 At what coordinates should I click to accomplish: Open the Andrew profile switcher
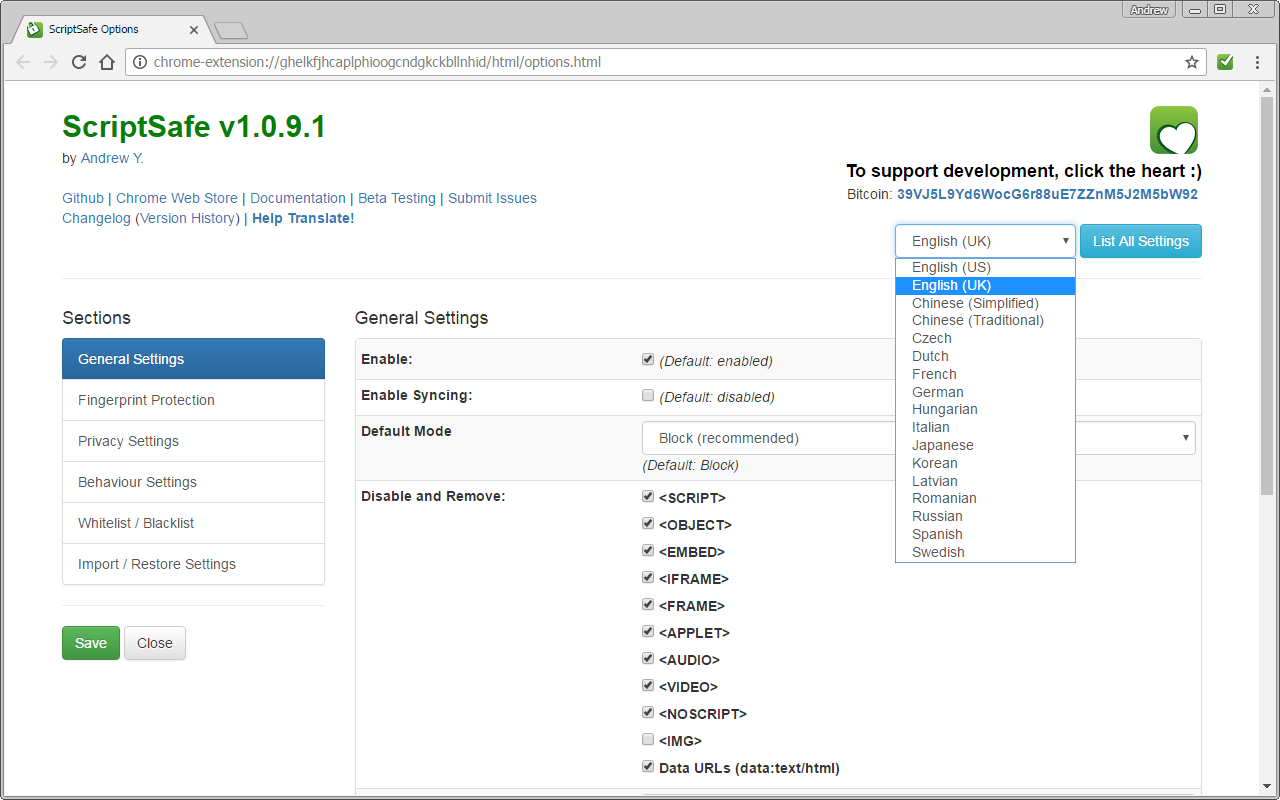[x=1149, y=10]
